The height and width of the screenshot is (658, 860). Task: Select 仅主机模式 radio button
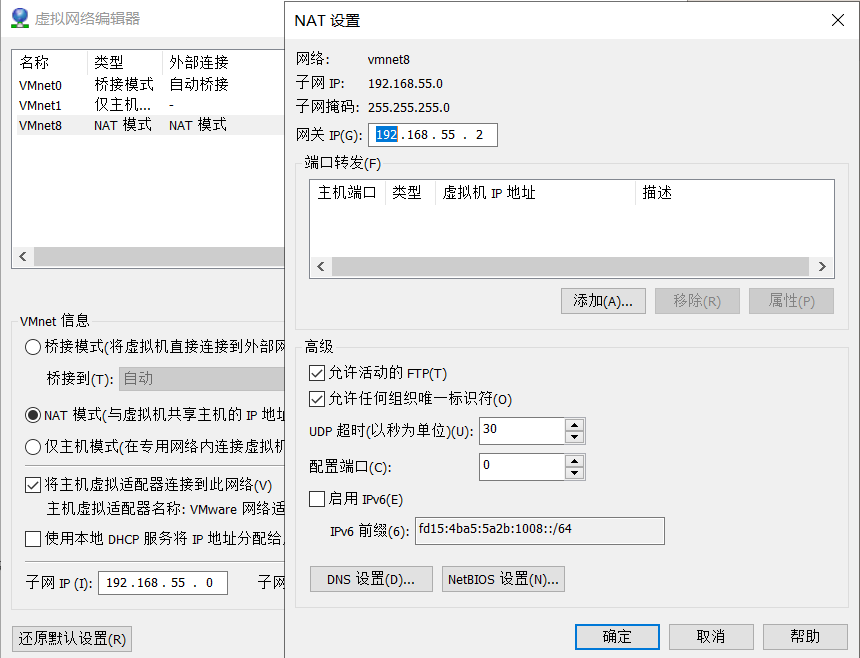(x=33, y=447)
